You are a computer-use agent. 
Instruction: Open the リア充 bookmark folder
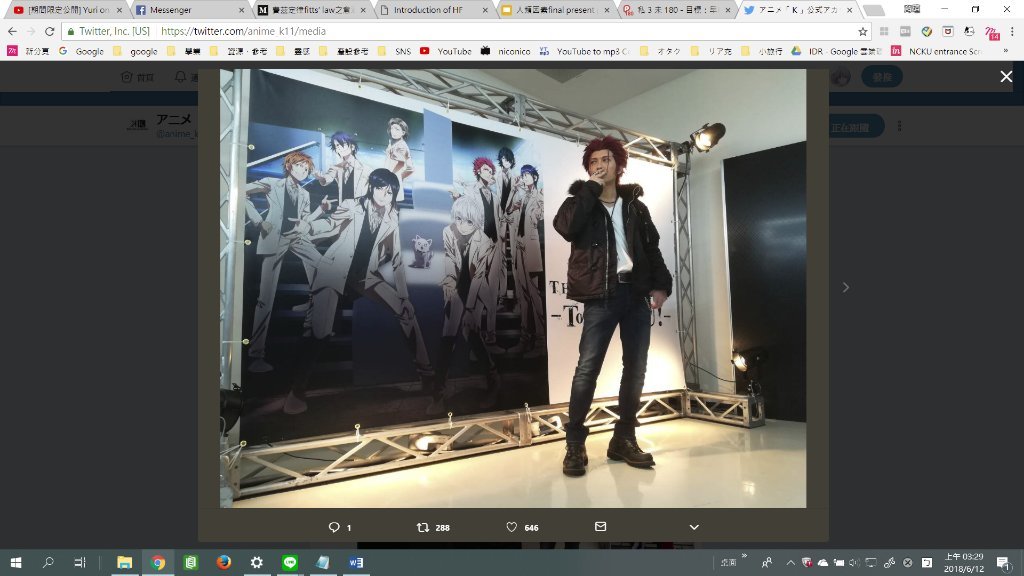coord(711,51)
